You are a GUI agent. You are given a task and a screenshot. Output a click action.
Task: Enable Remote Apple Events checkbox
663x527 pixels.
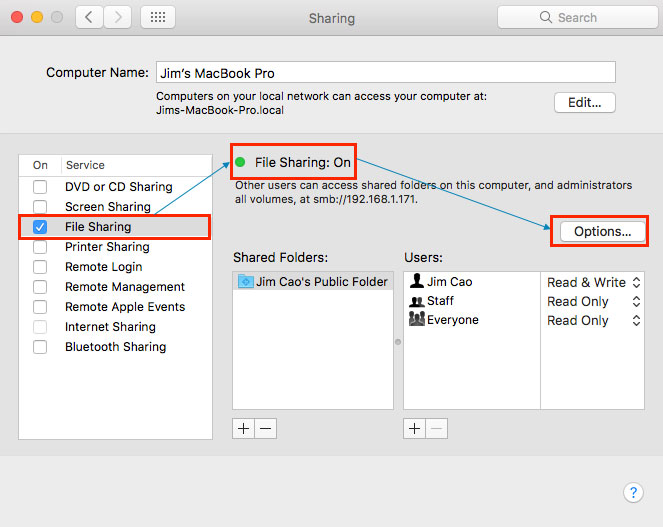[40, 307]
